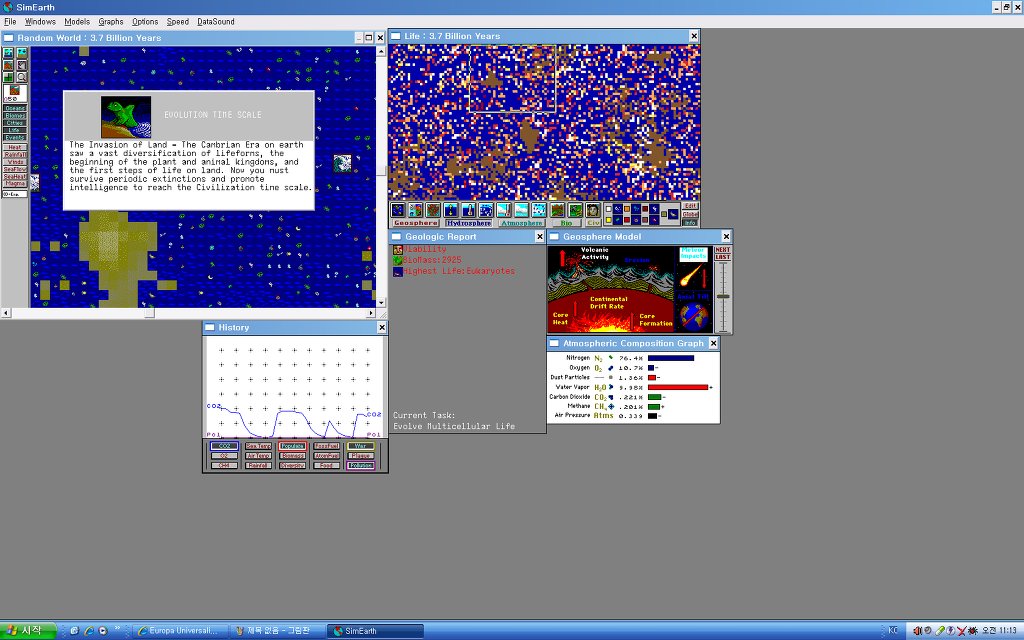
Task: Click the Global button in Life window
Action: click(690, 214)
